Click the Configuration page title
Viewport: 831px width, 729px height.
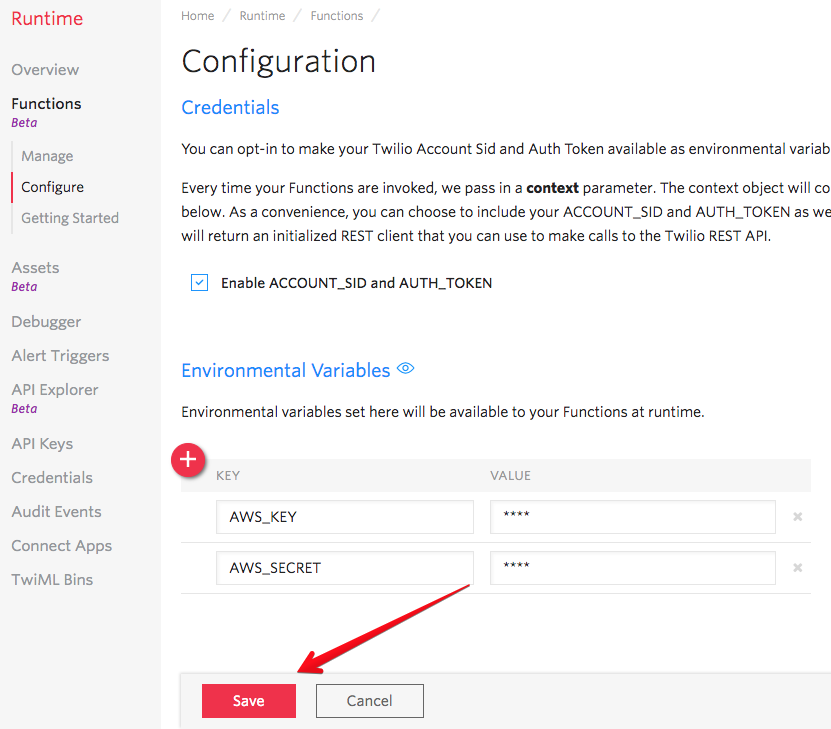pyautogui.click(x=279, y=61)
